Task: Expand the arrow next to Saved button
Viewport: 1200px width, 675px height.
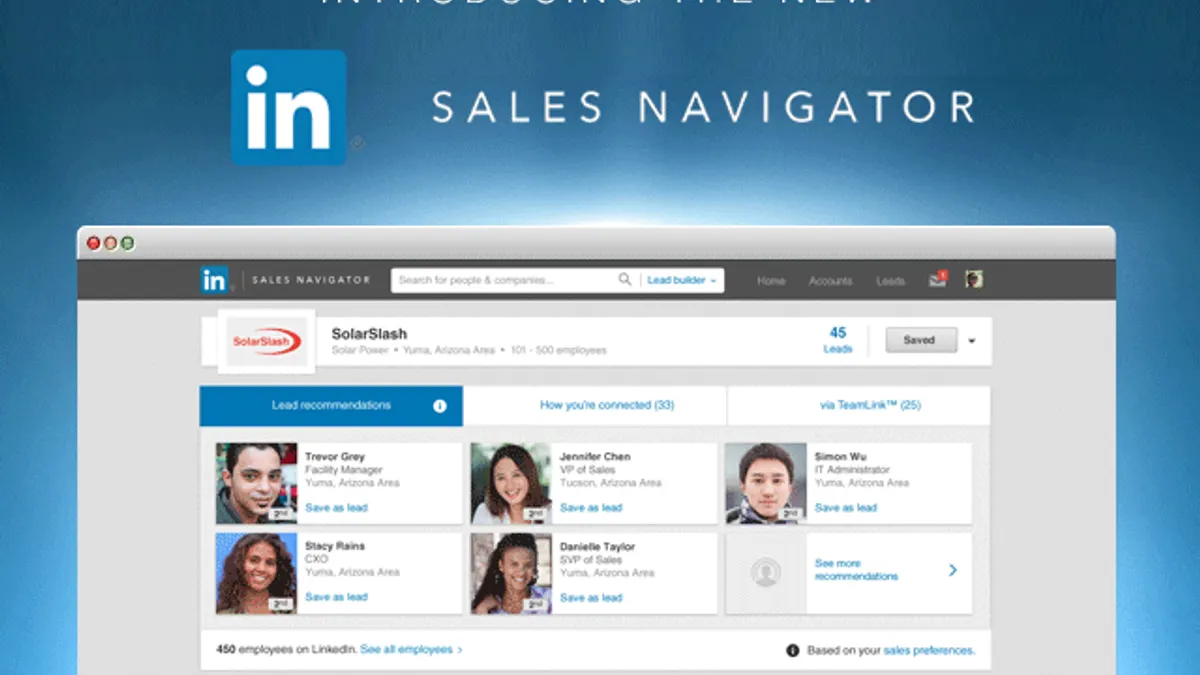Action: pos(971,341)
